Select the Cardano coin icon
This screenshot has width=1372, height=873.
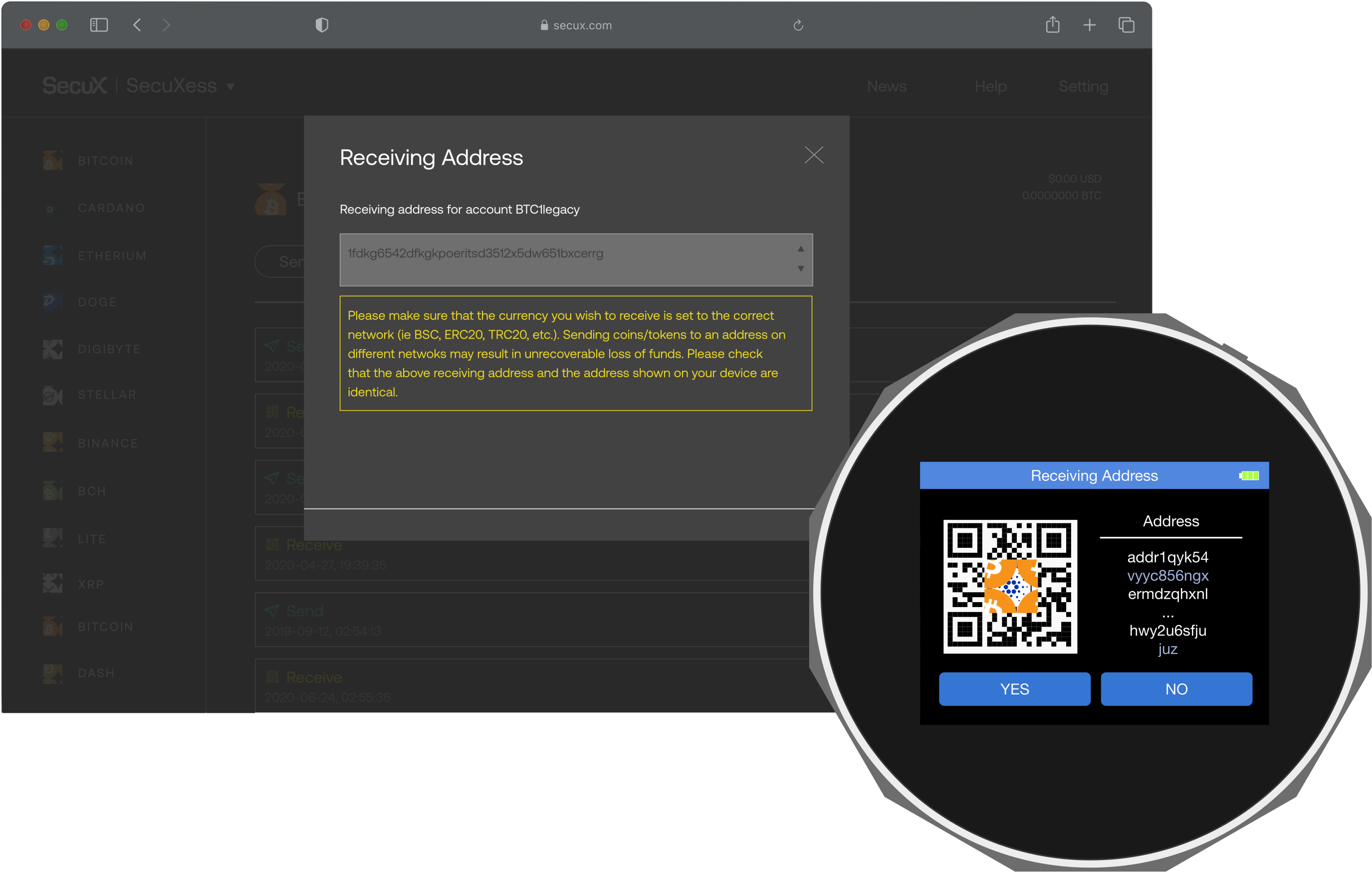click(x=50, y=209)
